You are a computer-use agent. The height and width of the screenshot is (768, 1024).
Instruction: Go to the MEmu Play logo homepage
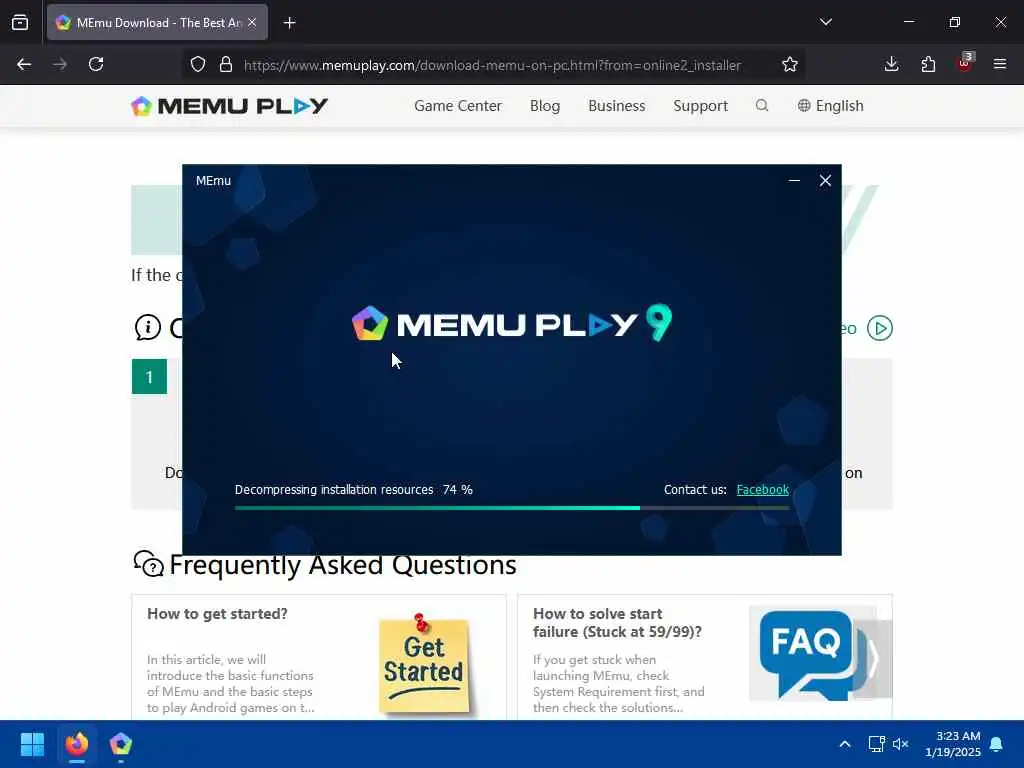229,106
